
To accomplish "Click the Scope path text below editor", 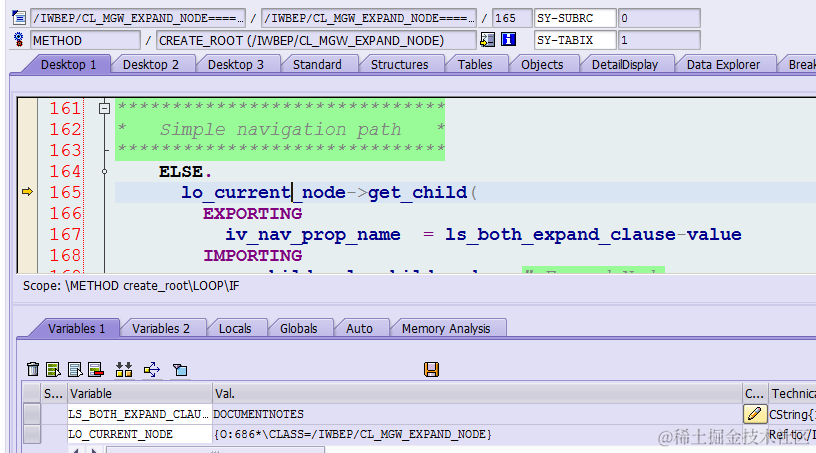I will point(131,286).
